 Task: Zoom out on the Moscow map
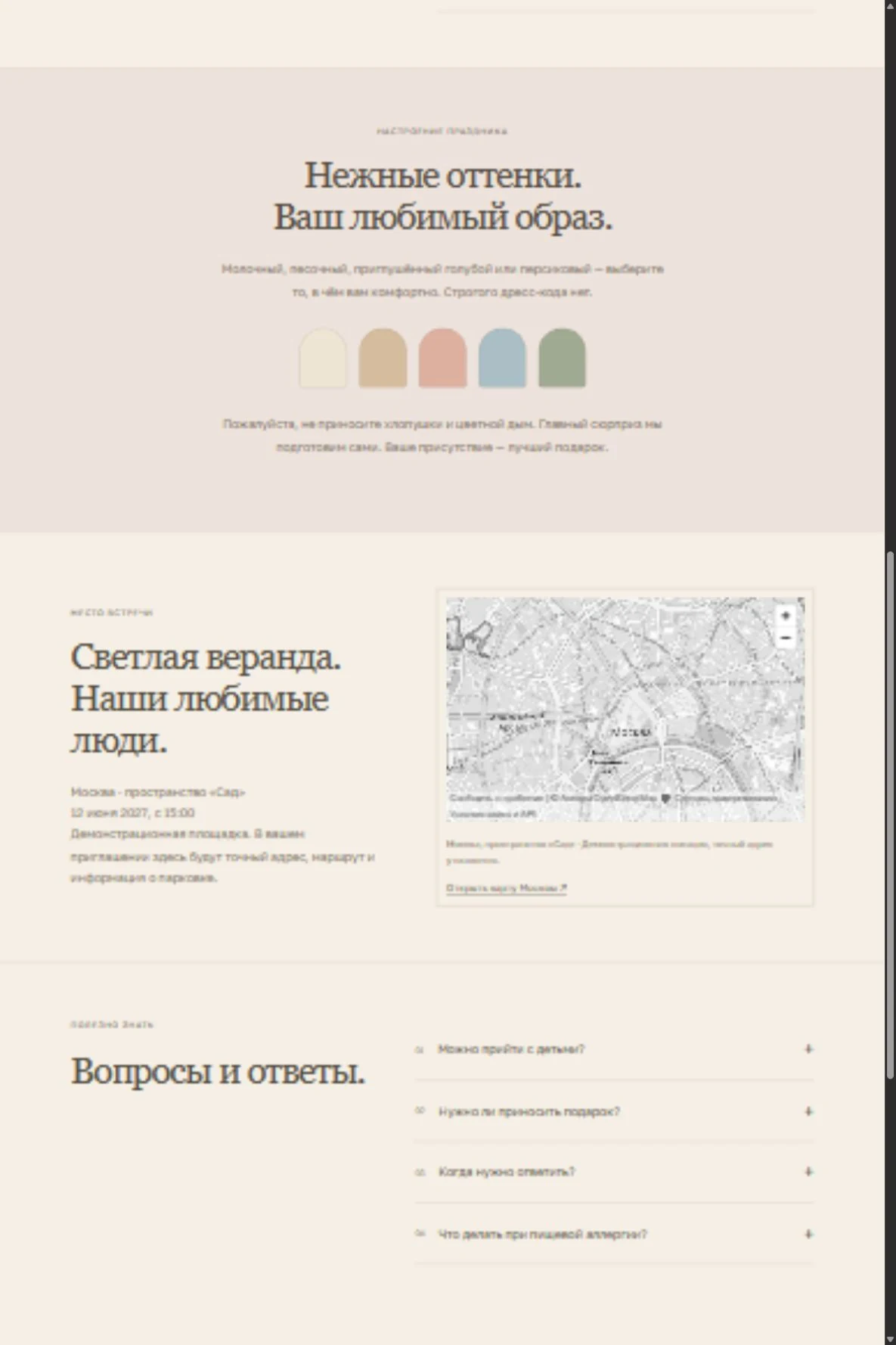786,638
